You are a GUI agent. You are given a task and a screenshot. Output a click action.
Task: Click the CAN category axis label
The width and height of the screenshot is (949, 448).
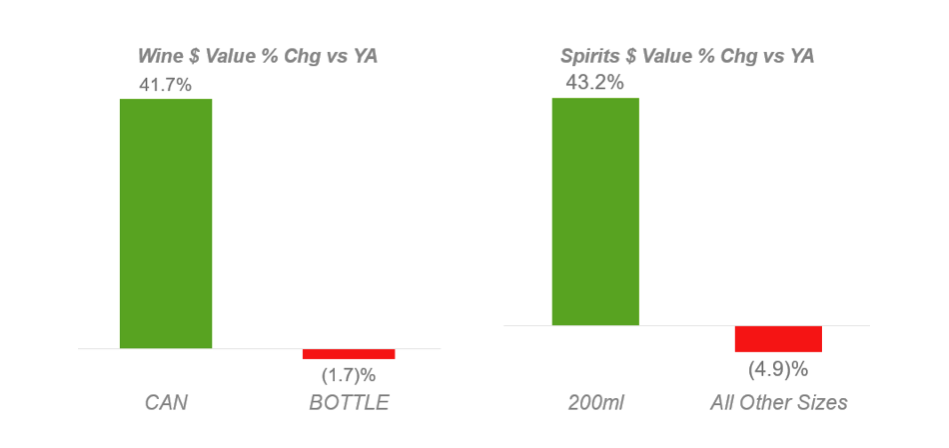[166, 403]
